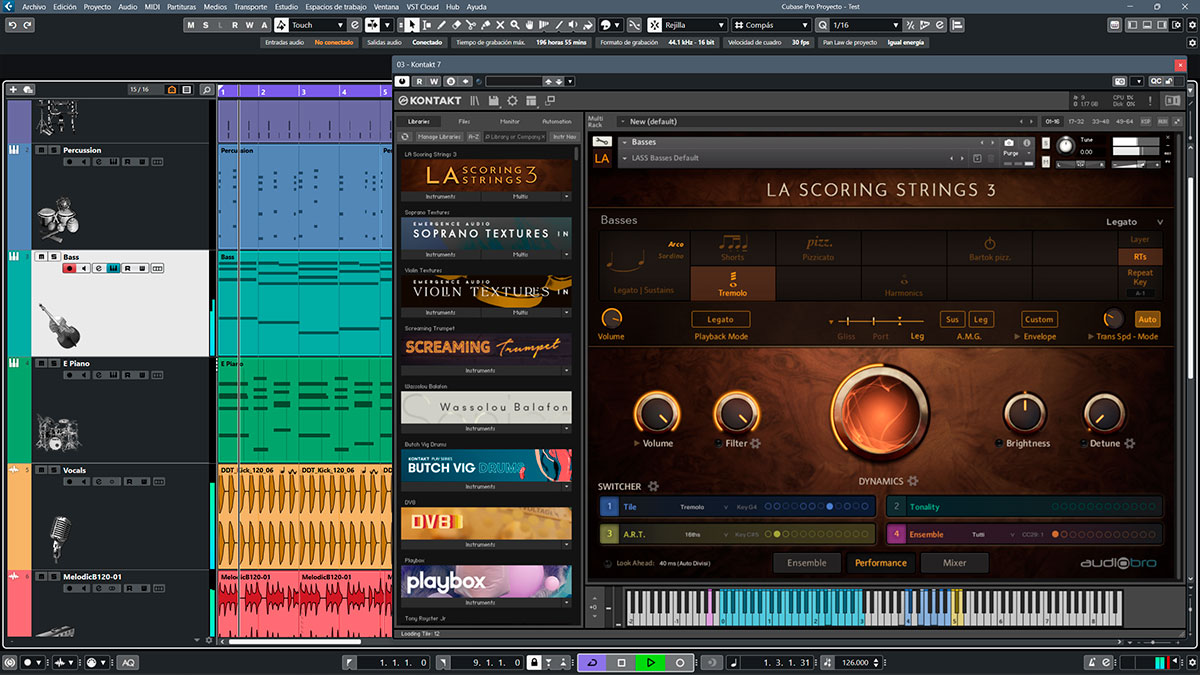Click the Cubase Record transport button

680,662
